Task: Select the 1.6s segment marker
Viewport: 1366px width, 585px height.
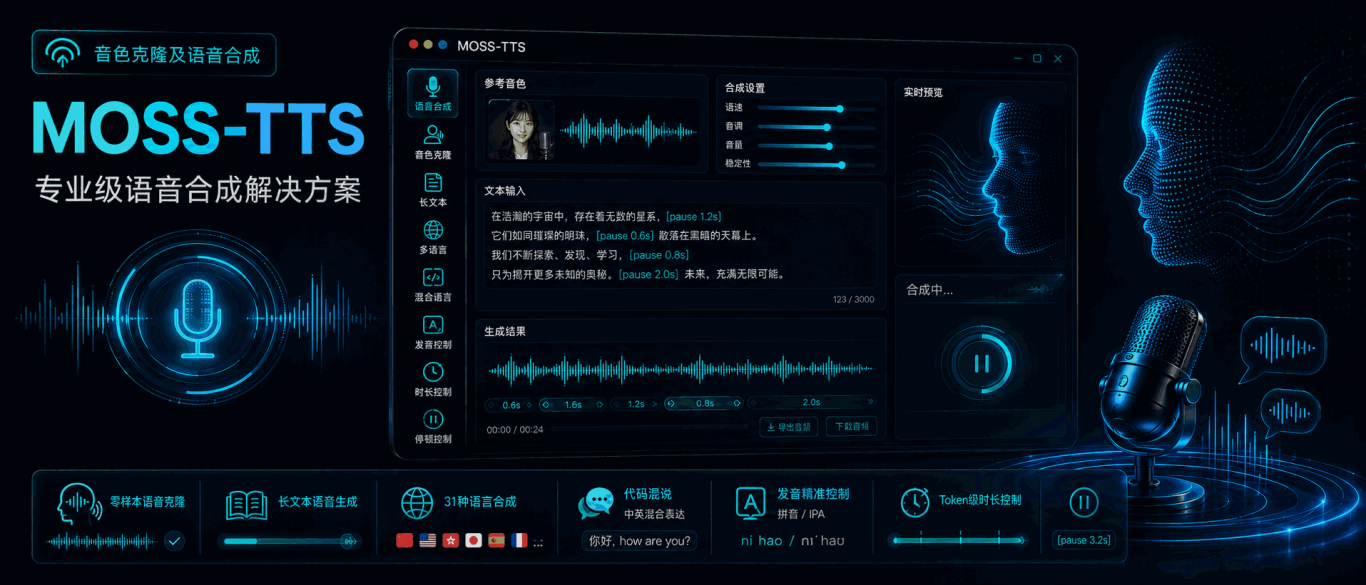Action: (573, 404)
